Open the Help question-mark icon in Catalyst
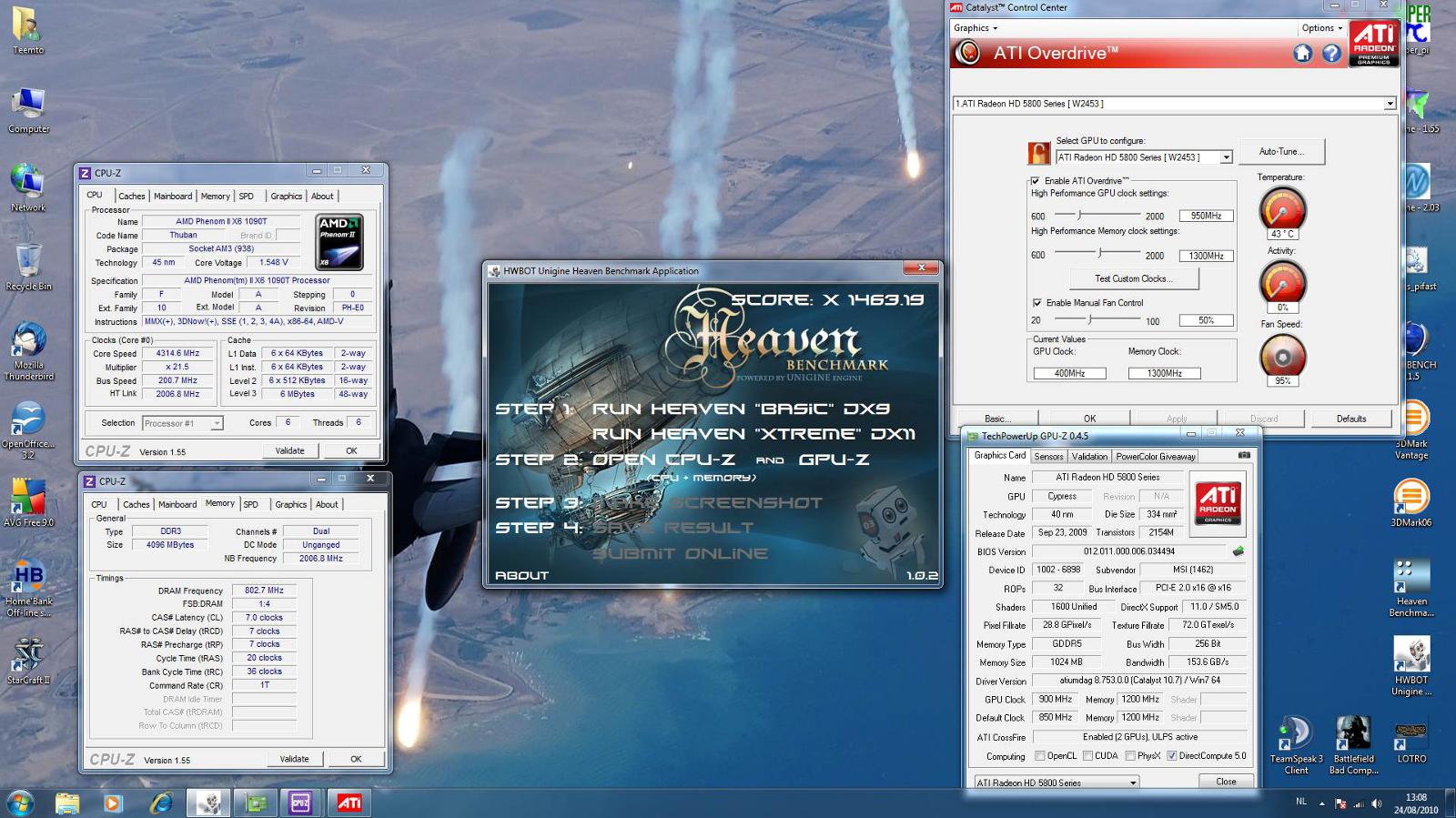 (1331, 54)
